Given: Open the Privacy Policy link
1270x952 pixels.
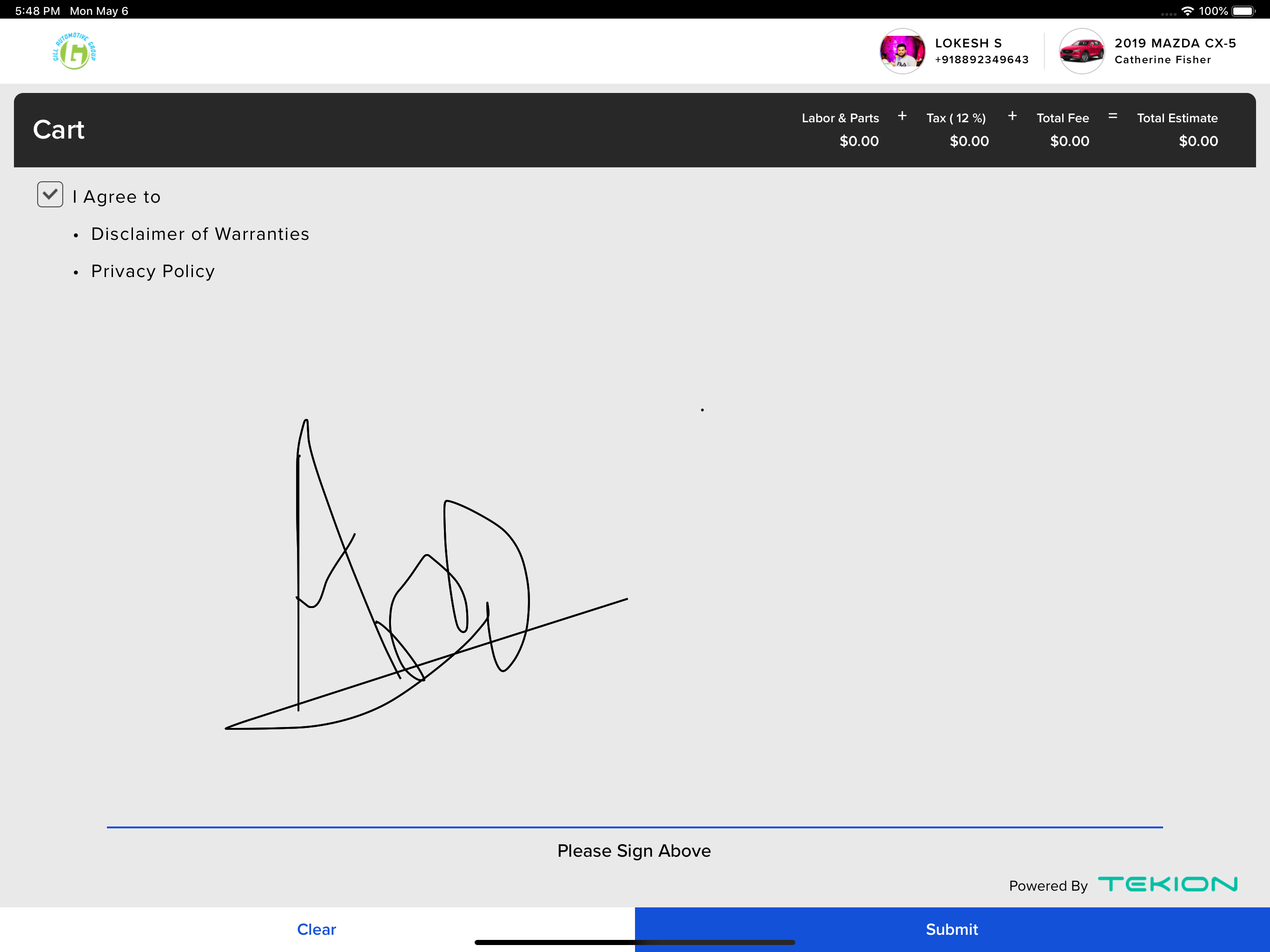Looking at the screenshot, I should click(x=153, y=271).
